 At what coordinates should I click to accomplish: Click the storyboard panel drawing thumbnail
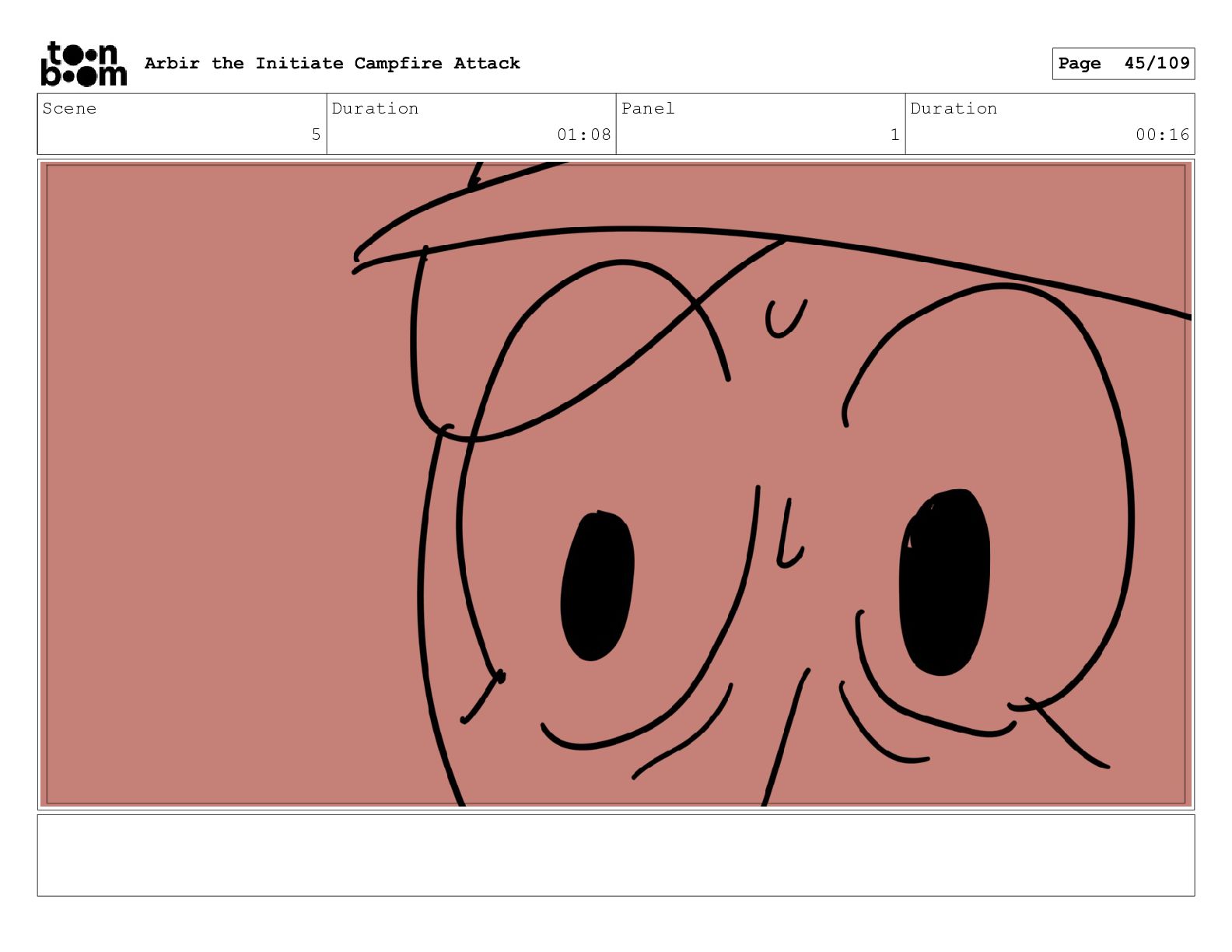[616, 485]
